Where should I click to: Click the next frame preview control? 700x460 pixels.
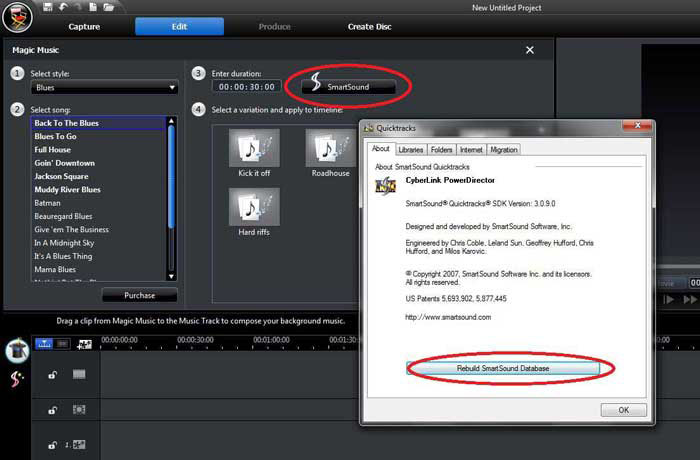(669, 300)
